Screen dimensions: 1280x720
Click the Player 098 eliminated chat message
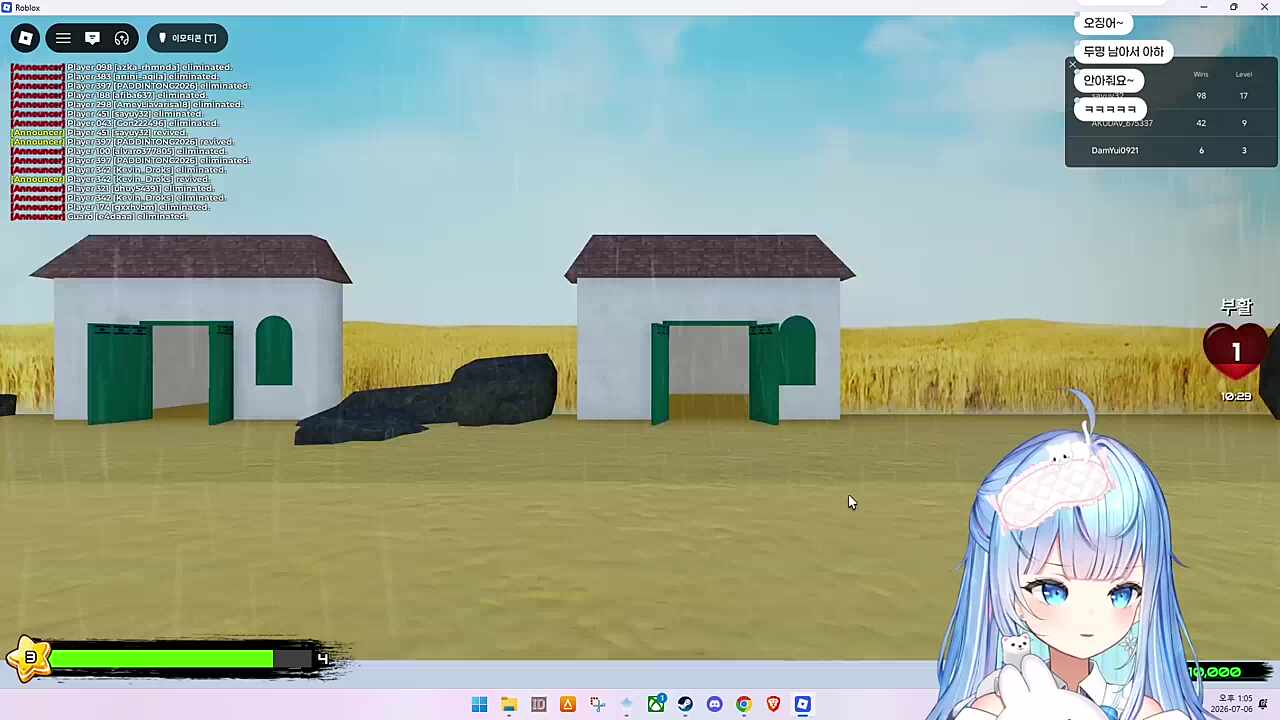pyautogui.click(x=122, y=67)
